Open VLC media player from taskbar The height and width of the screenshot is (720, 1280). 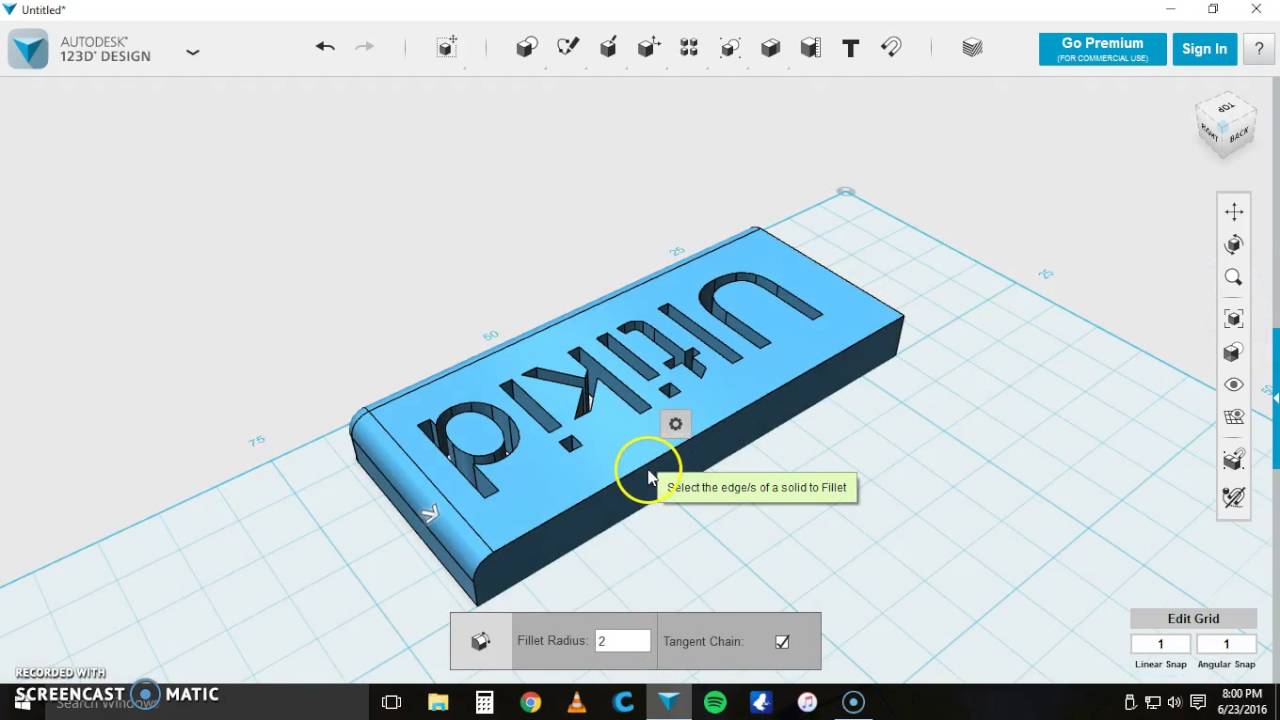(x=577, y=702)
